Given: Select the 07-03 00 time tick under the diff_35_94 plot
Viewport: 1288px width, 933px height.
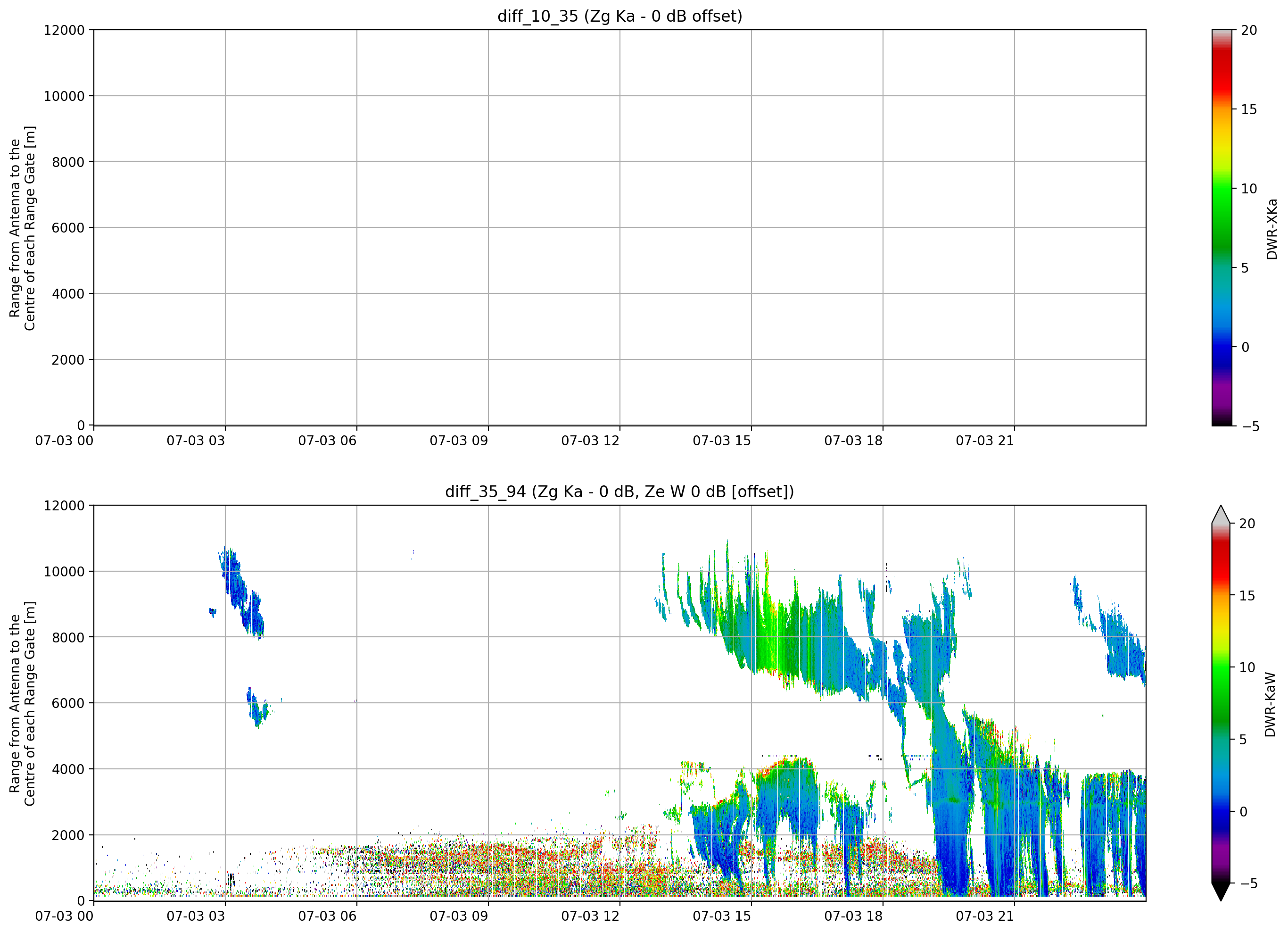Looking at the screenshot, I should [64, 916].
